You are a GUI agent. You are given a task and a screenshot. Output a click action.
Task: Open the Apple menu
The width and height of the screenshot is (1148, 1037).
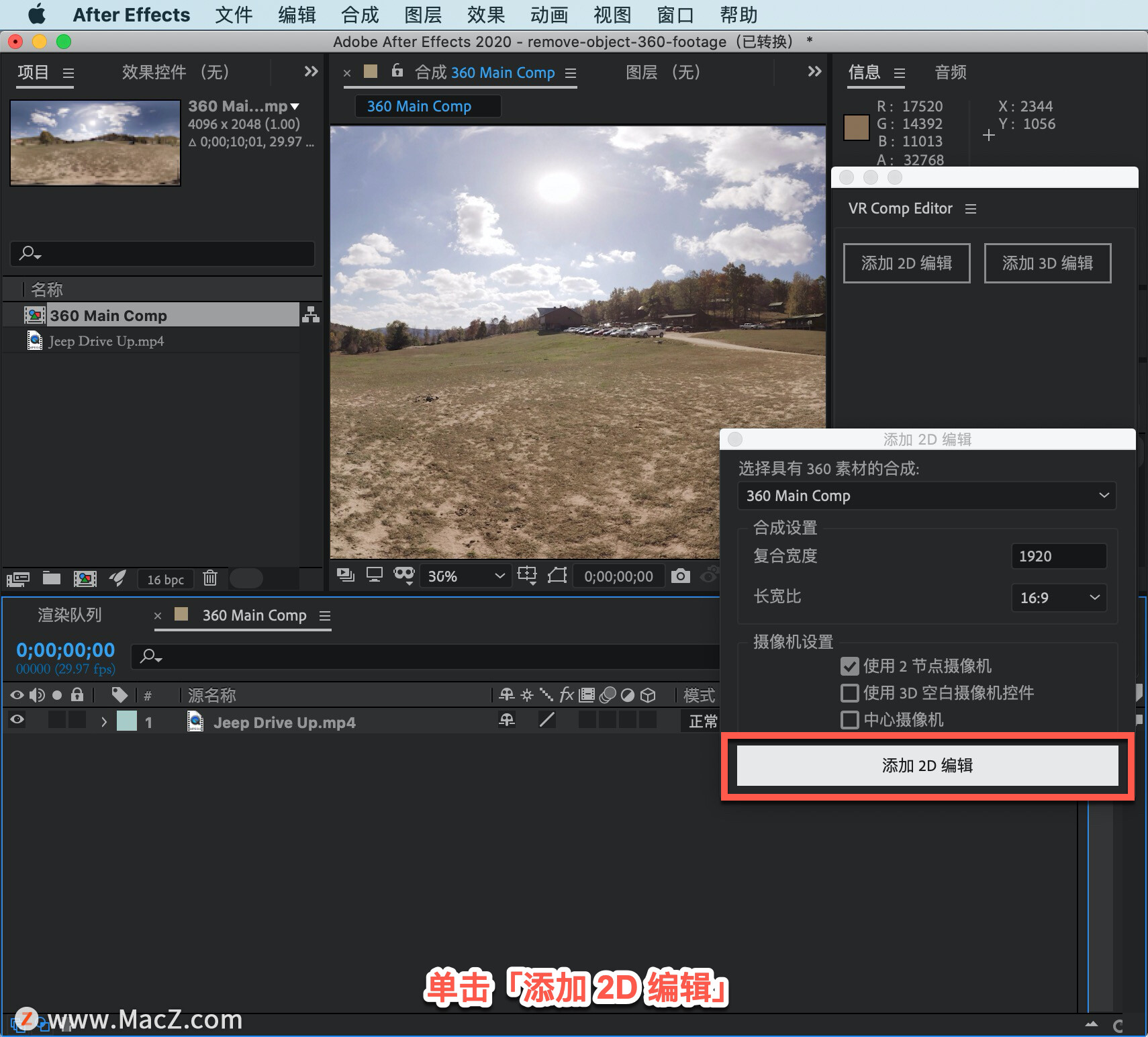point(37,14)
